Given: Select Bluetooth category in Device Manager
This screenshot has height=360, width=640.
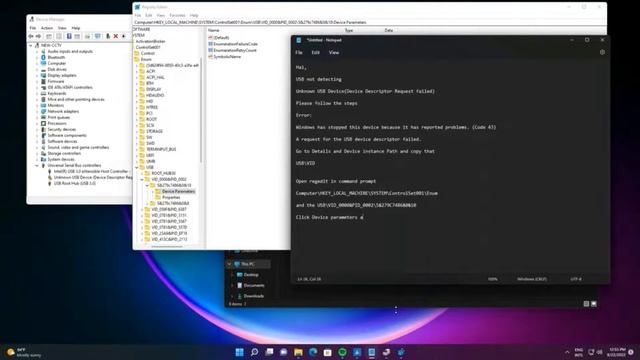Looking at the screenshot, I should [x=56, y=58].
